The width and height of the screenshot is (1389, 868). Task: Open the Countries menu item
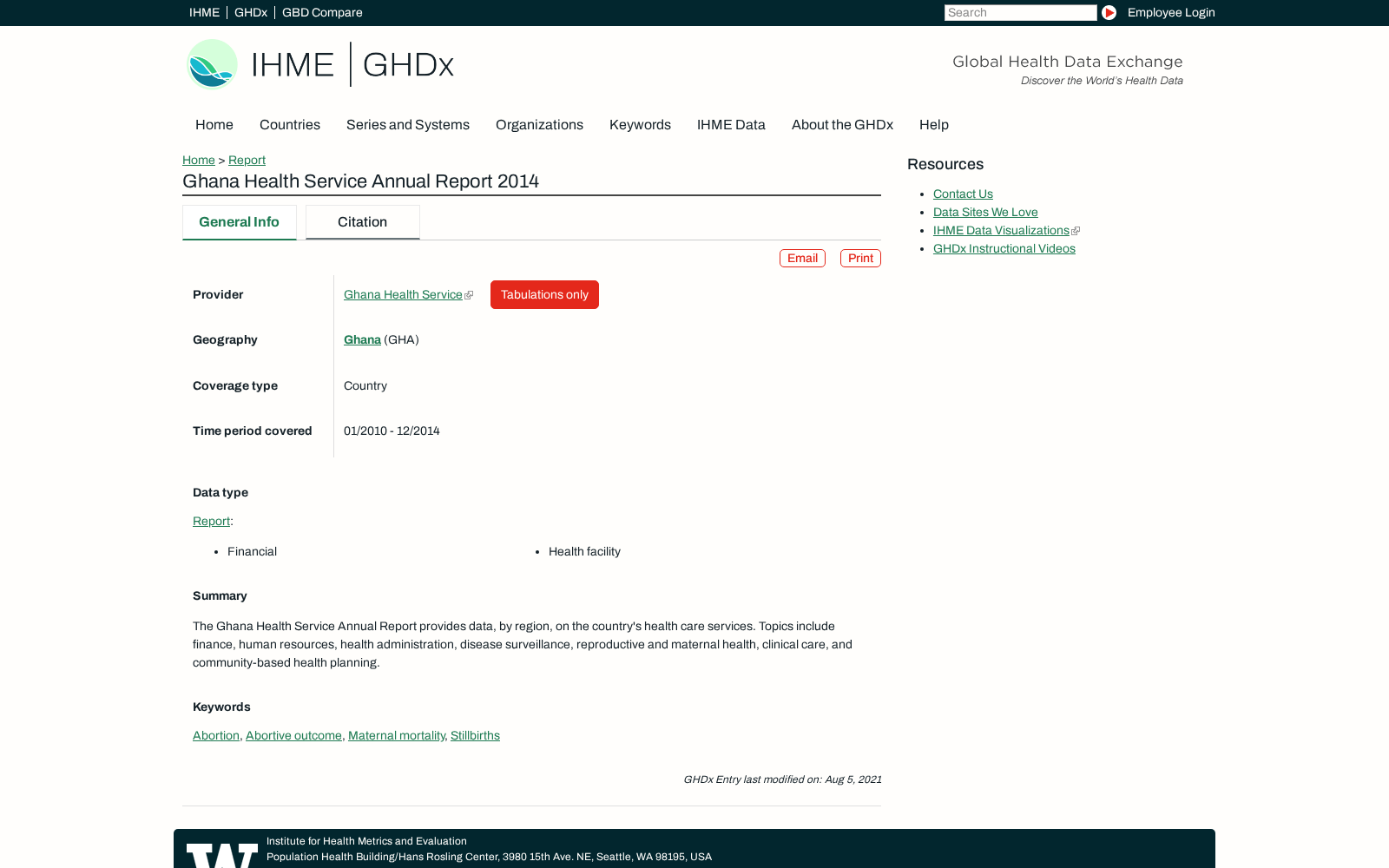[x=290, y=125]
